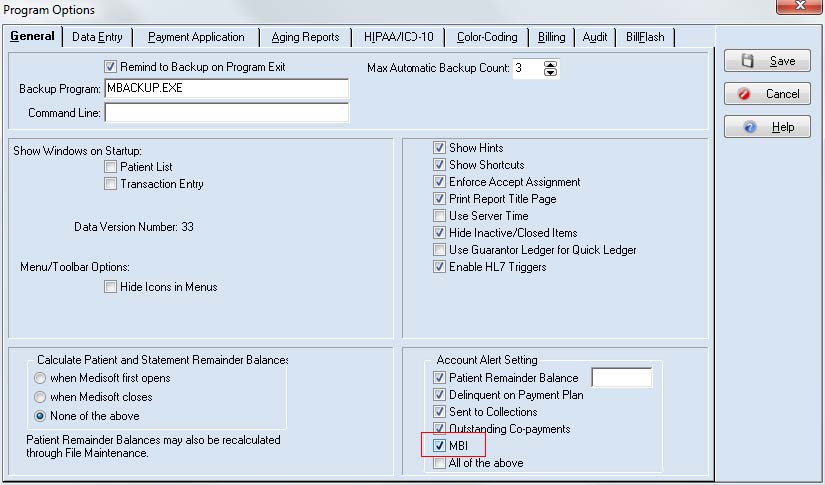The height and width of the screenshot is (485, 825).
Task: Choose 'when Medisoft closes' radio option
Action: (x=40, y=397)
